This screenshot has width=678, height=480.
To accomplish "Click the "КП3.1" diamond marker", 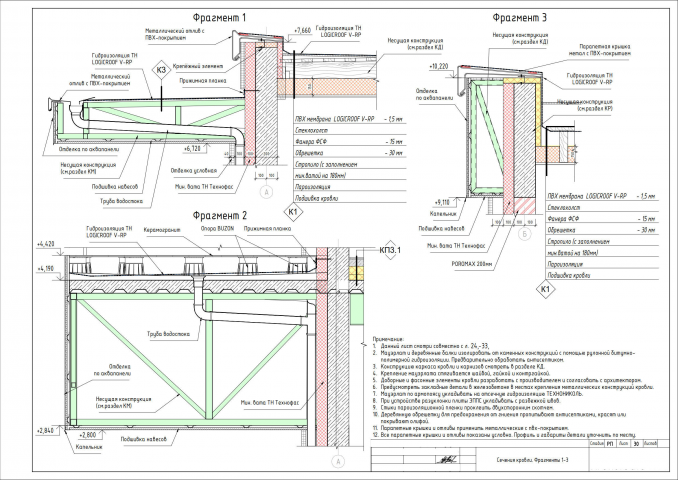I will point(390,250).
